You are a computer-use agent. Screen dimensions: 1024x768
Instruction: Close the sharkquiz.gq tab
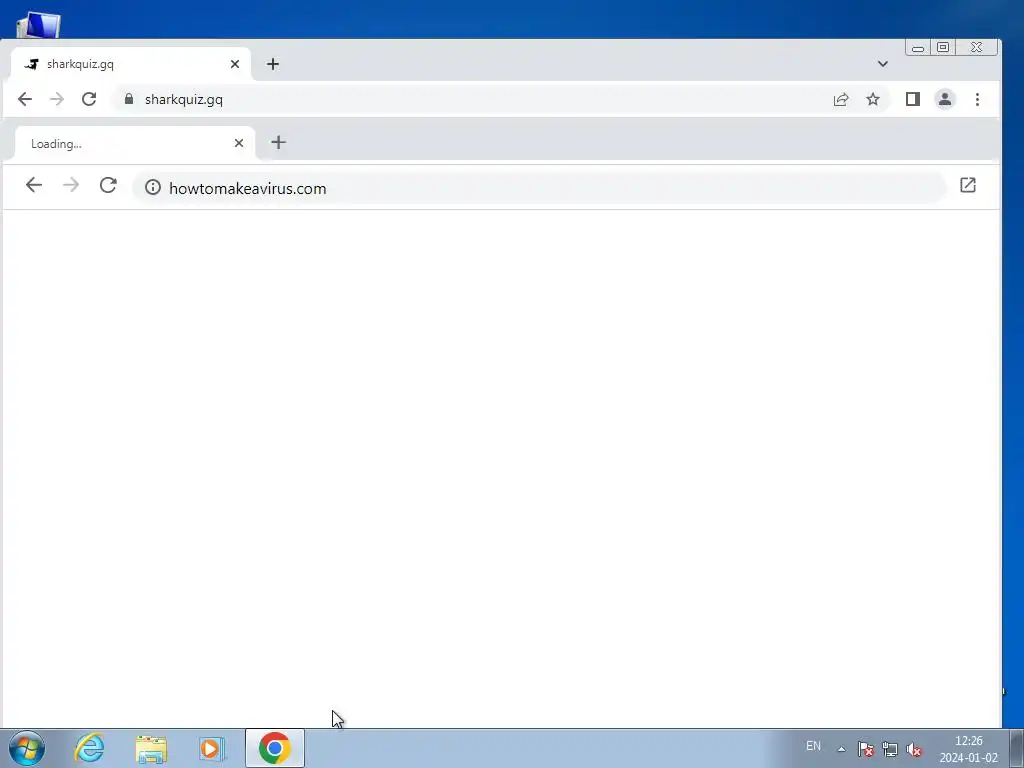pos(235,64)
